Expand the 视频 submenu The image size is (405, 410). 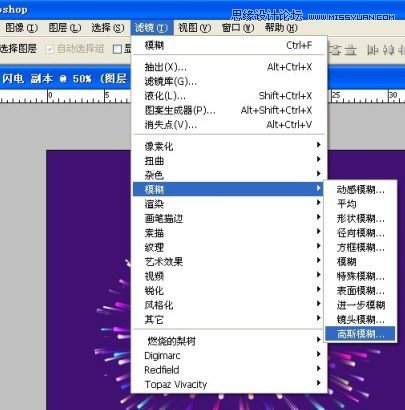tap(229, 276)
